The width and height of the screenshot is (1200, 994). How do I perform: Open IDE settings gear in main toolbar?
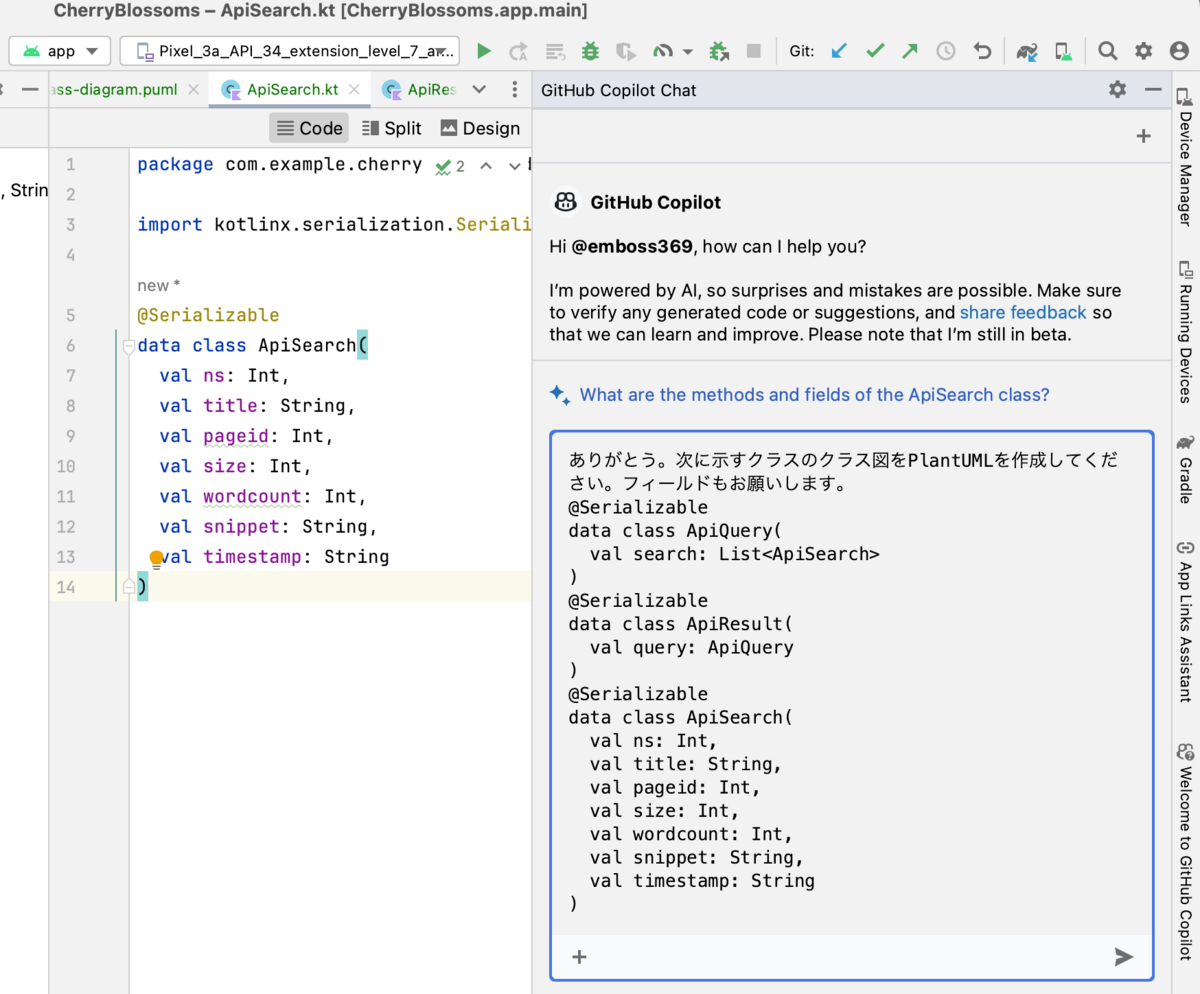pos(1143,51)
